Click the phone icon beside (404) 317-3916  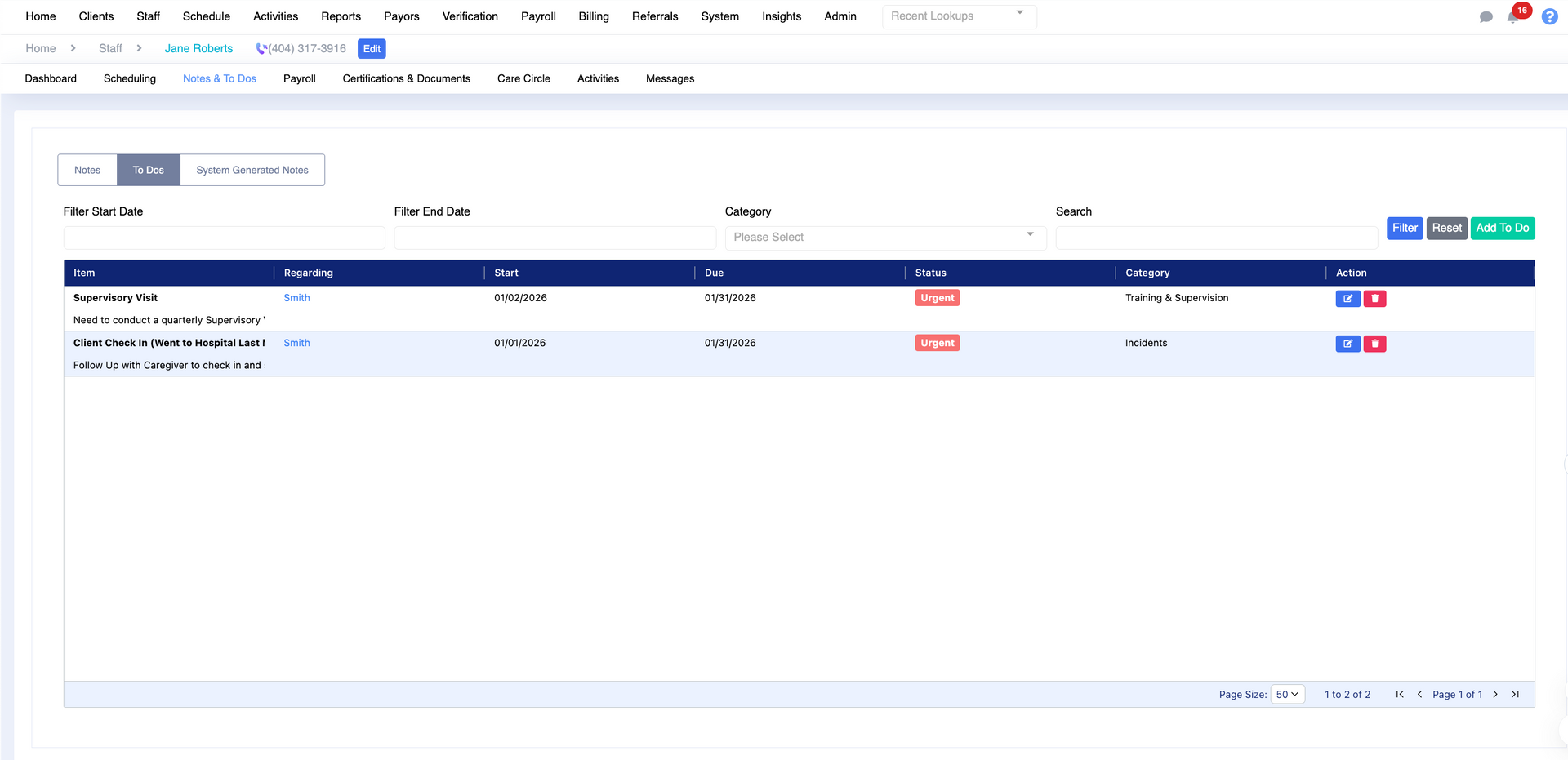pyautogui.click(x=261, y=49)
